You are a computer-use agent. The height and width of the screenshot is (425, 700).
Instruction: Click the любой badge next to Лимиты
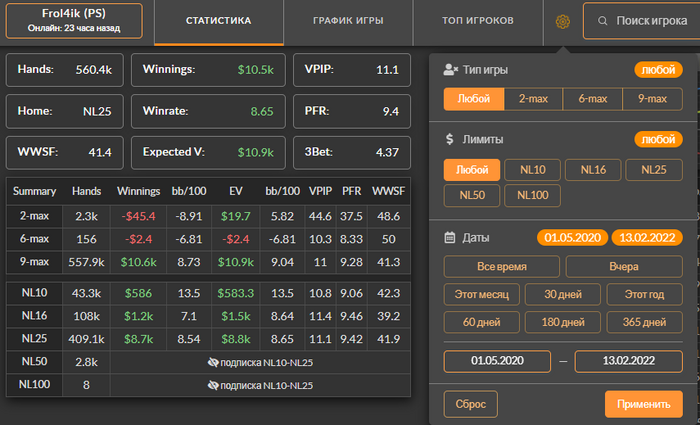coord(658,139)
